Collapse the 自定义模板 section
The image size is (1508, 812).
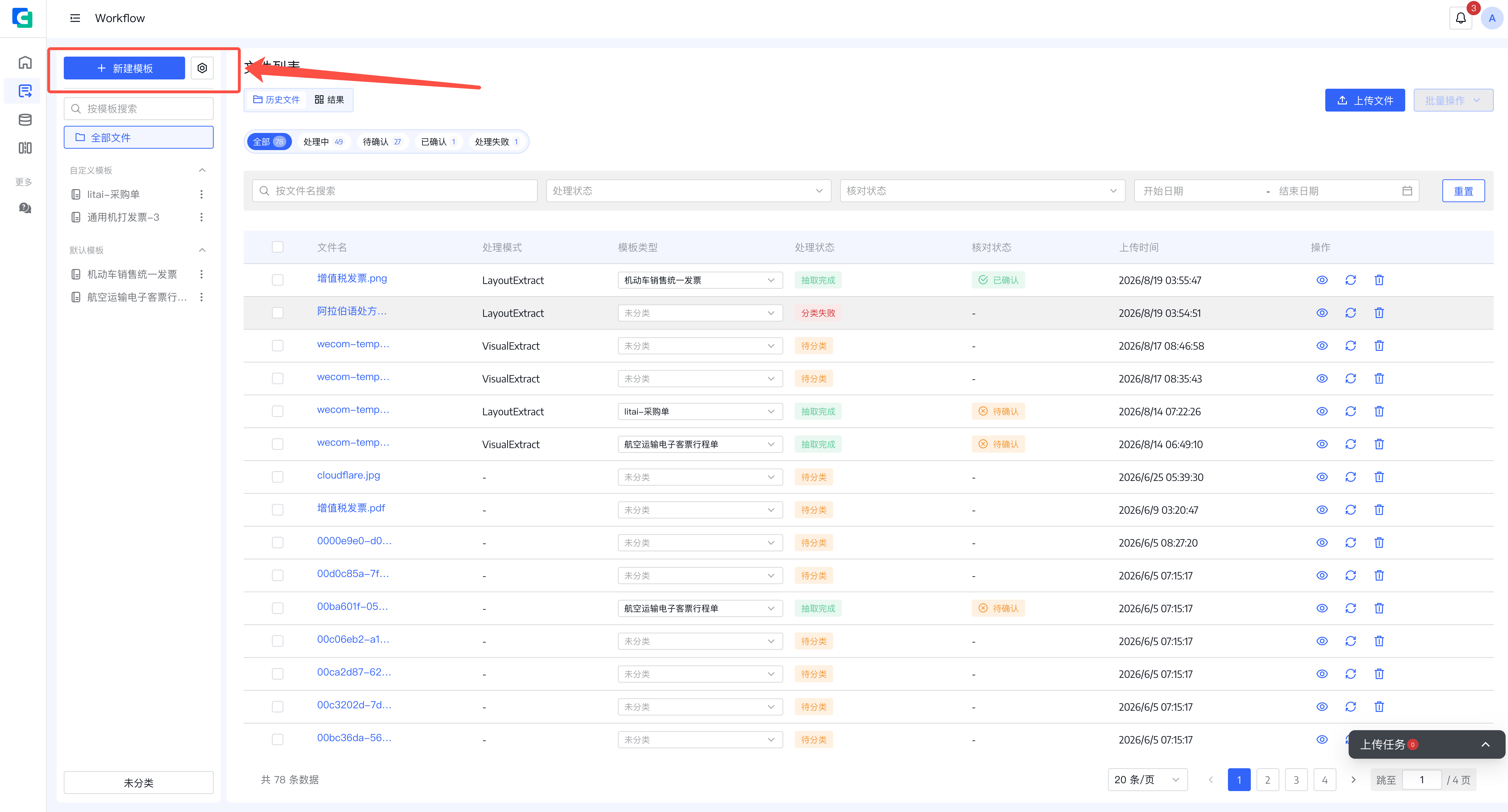(x=202, y=170)
